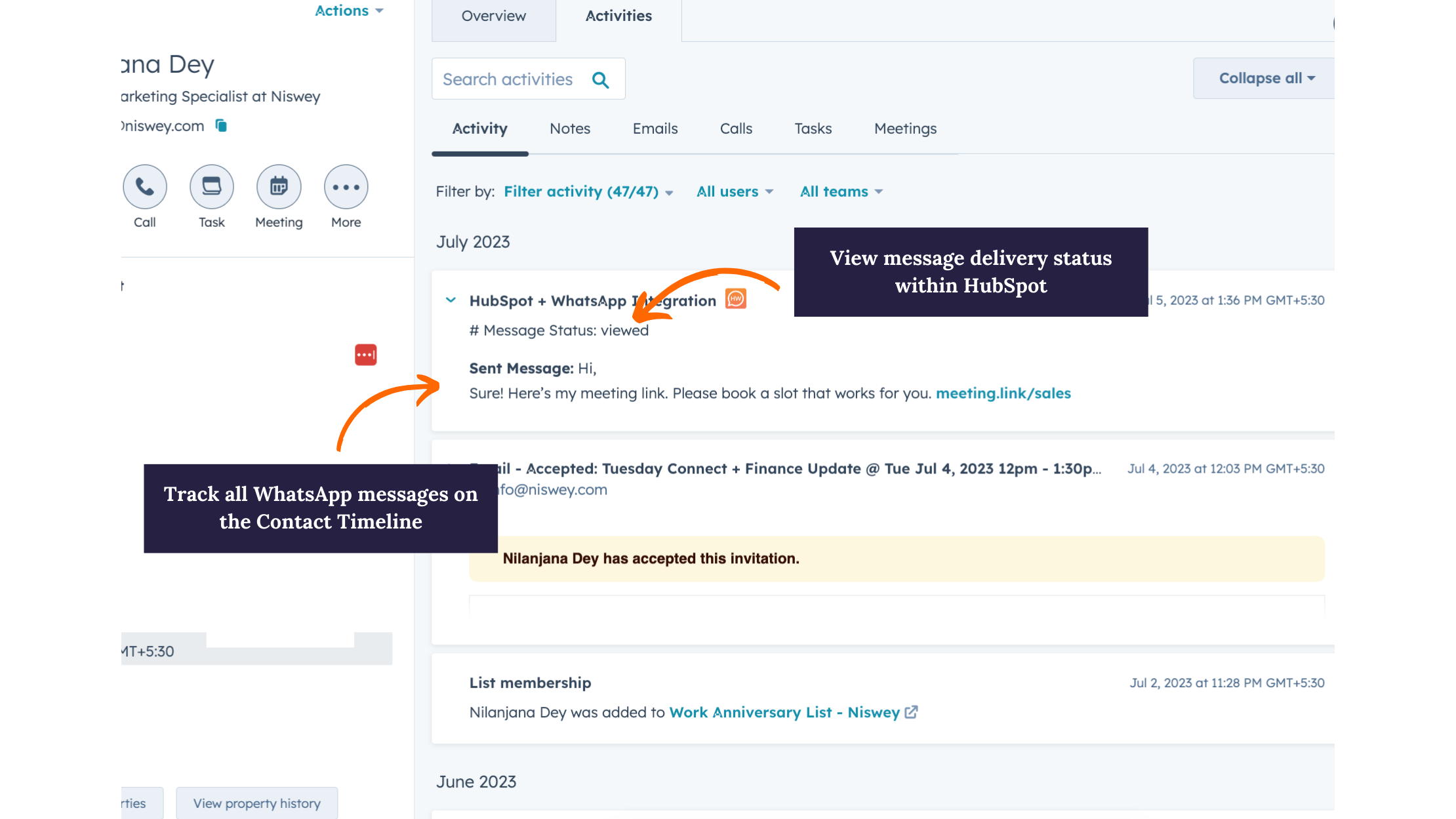The height and width of the screenshot is (819, 1456).
Task: Open the meeting.link/sales link
Action: coord(1003,393)
